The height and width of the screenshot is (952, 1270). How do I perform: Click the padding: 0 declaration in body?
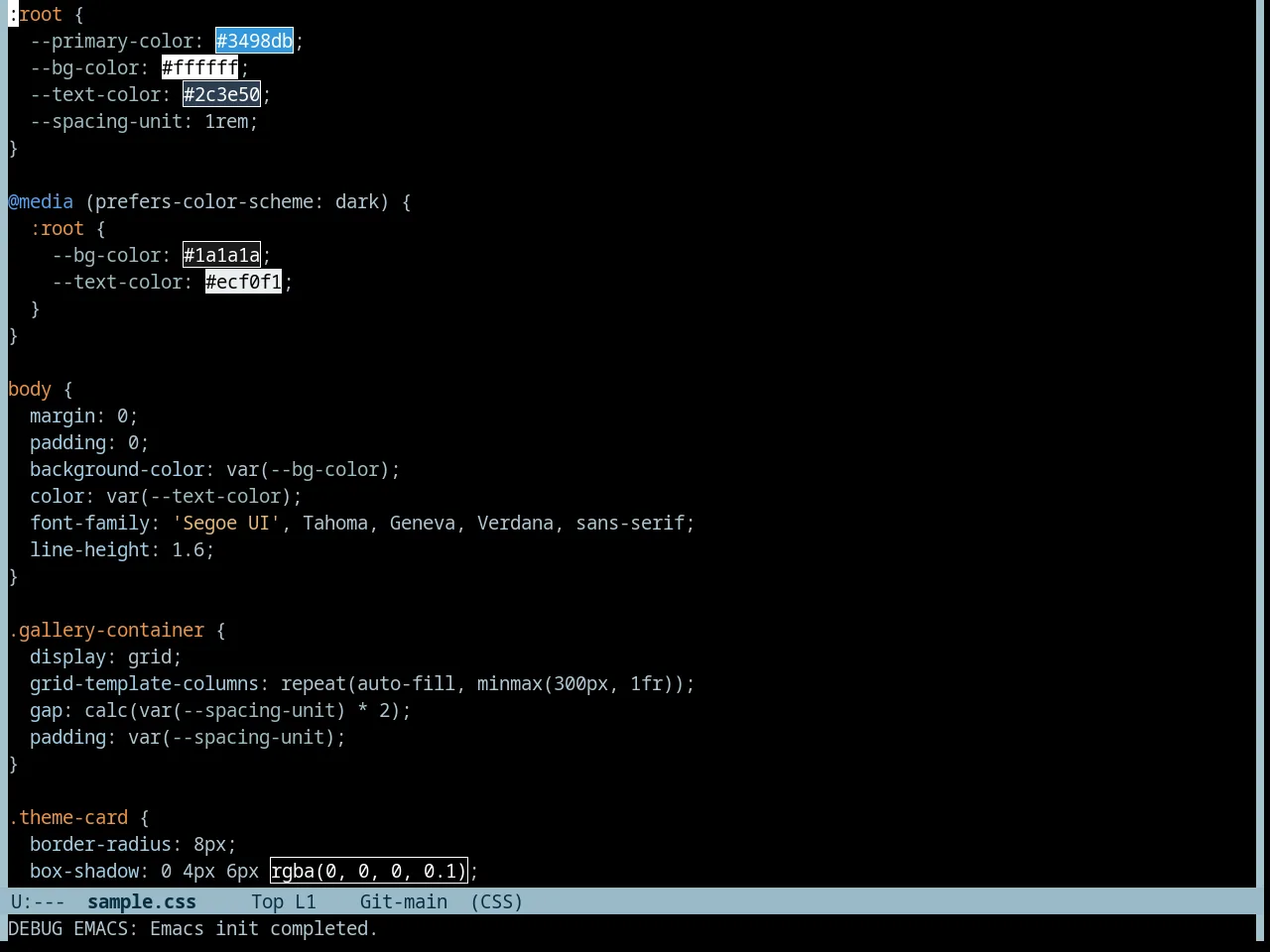[89, 442]
